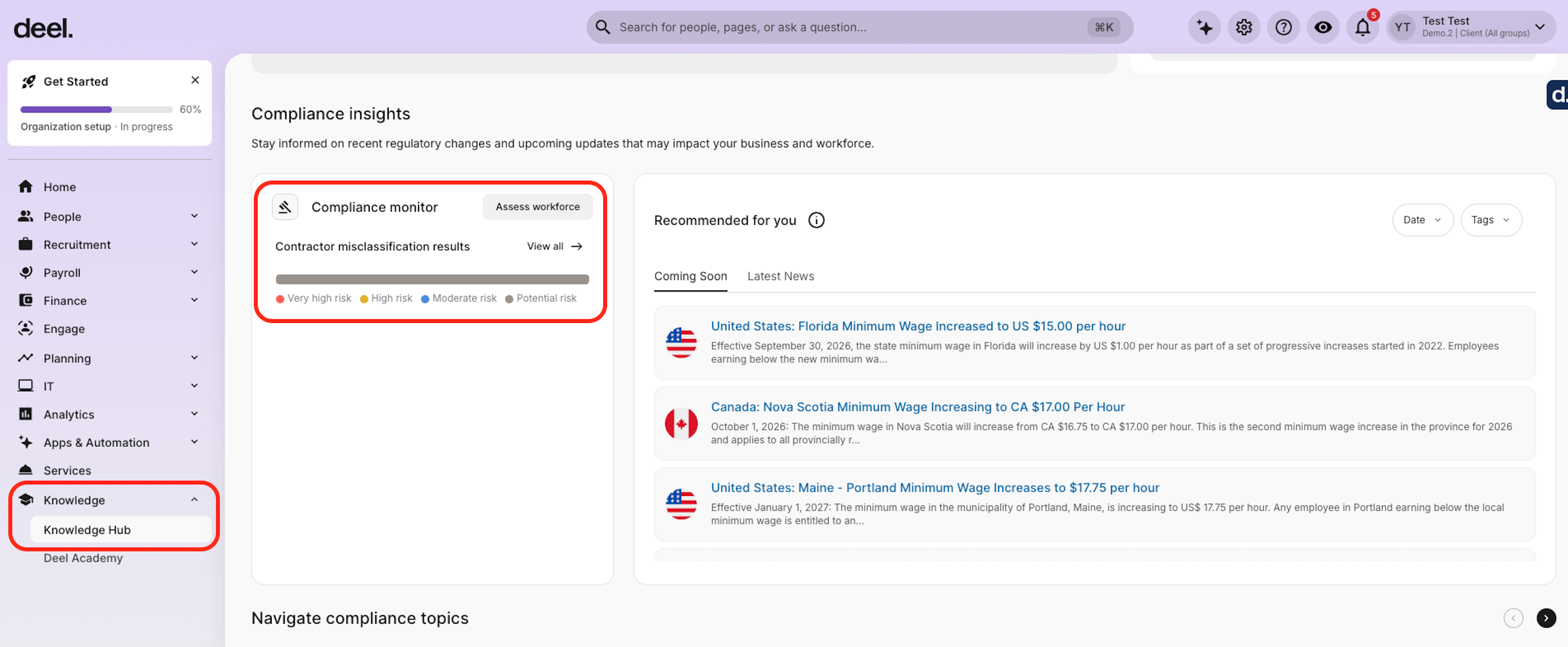Click the Very high risk red dot
Image resolution: width=1568 pixels, height=647 pixels.
pyautogui.click(x=280, y=299)
